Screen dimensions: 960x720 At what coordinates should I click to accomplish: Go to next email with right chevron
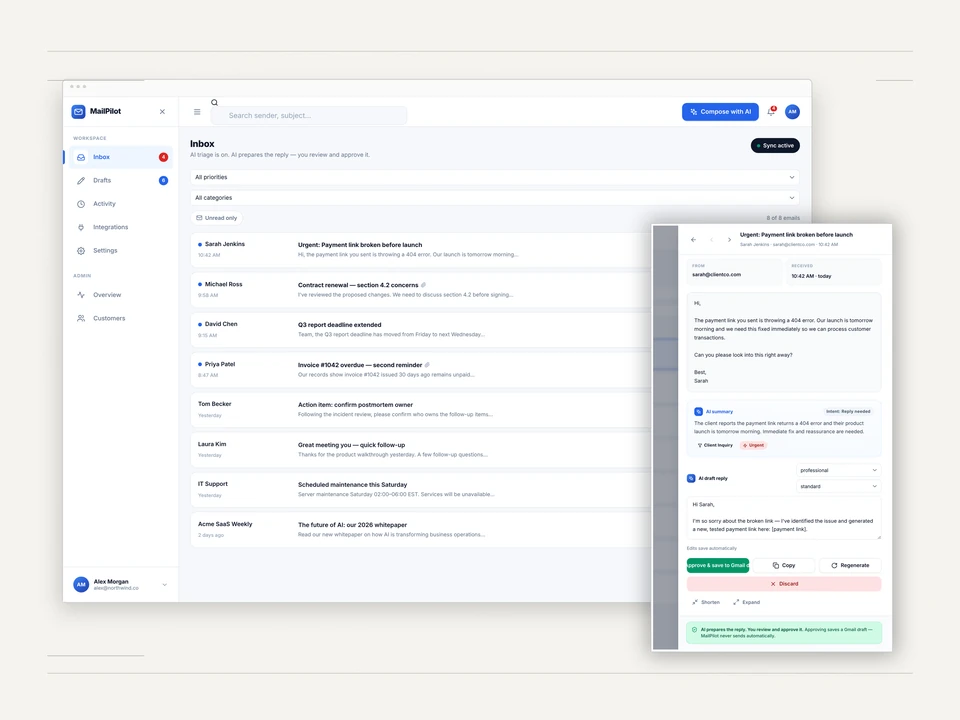pos(729,240)
